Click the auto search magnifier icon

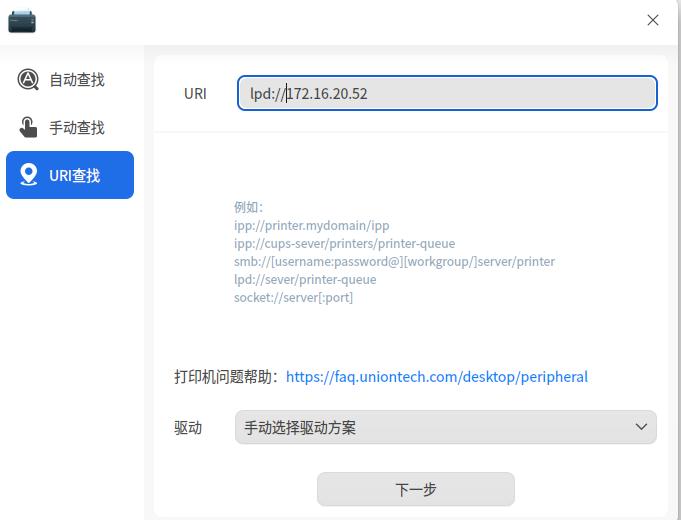[28, 79]
